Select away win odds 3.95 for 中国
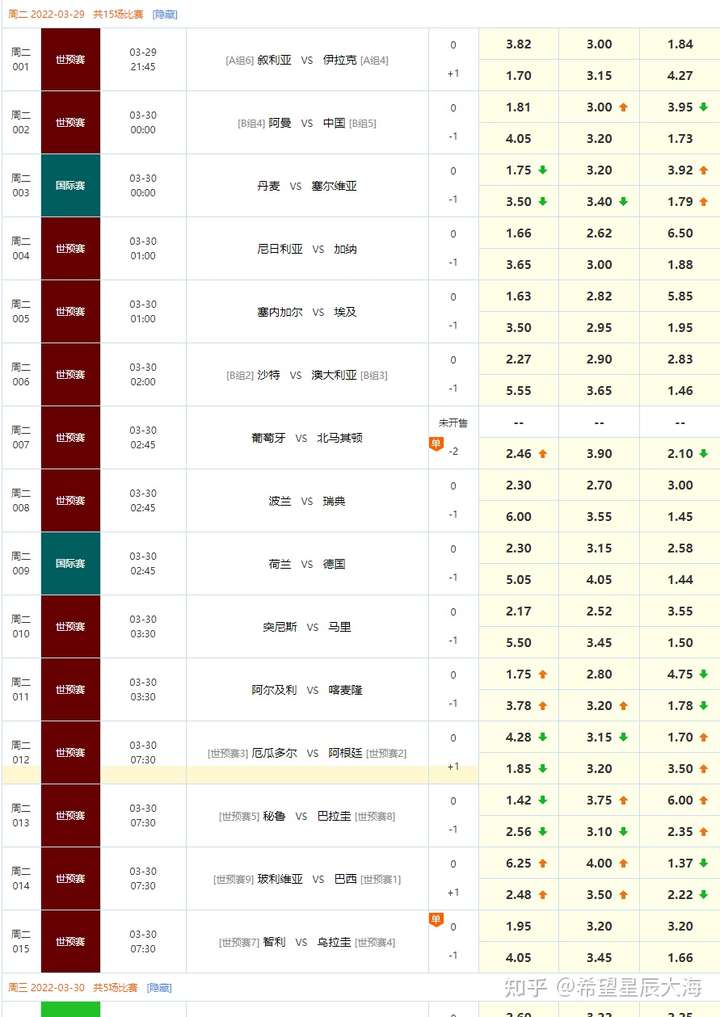720x1017 pixels. click(x=680, y=107)
